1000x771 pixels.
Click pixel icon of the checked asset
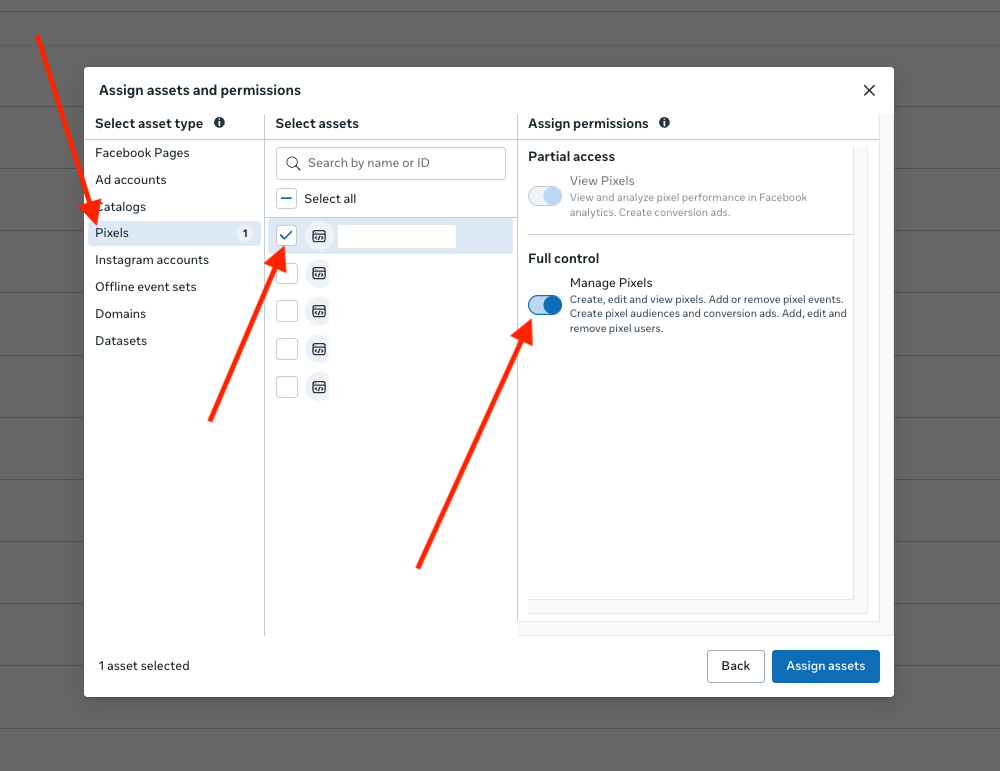tap(319, 236)
